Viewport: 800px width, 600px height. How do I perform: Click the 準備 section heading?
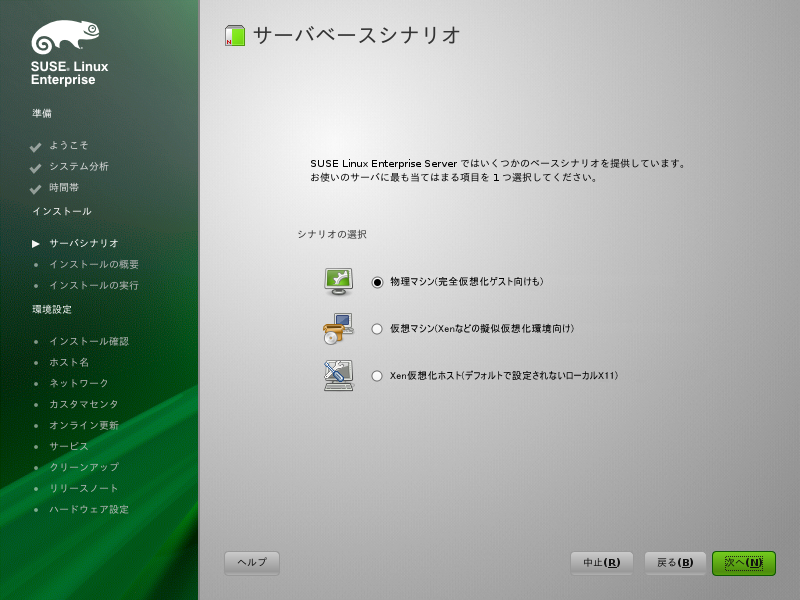(x=42, y=113)
